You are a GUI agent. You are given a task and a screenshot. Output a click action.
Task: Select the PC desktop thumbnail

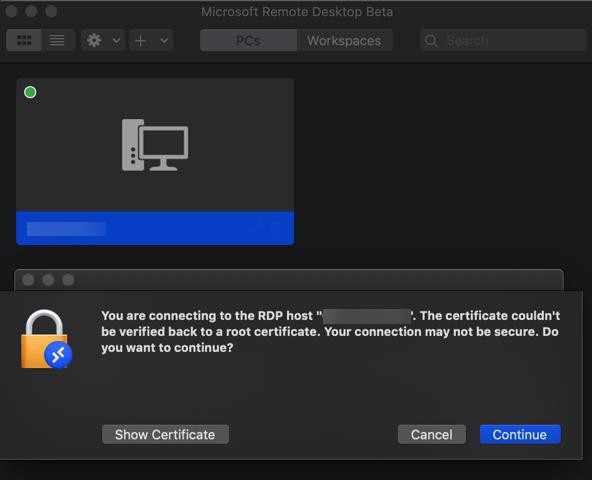(x=155, y=161)
